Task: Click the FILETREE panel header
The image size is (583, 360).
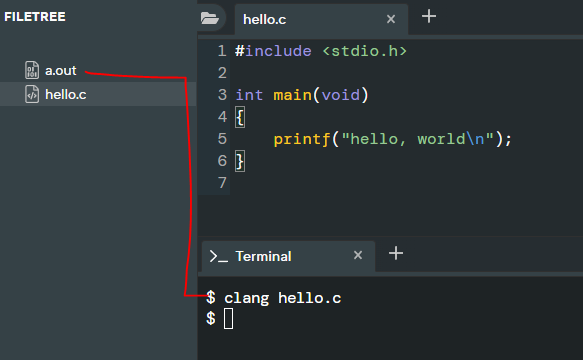Action: [x=35, y=17]
